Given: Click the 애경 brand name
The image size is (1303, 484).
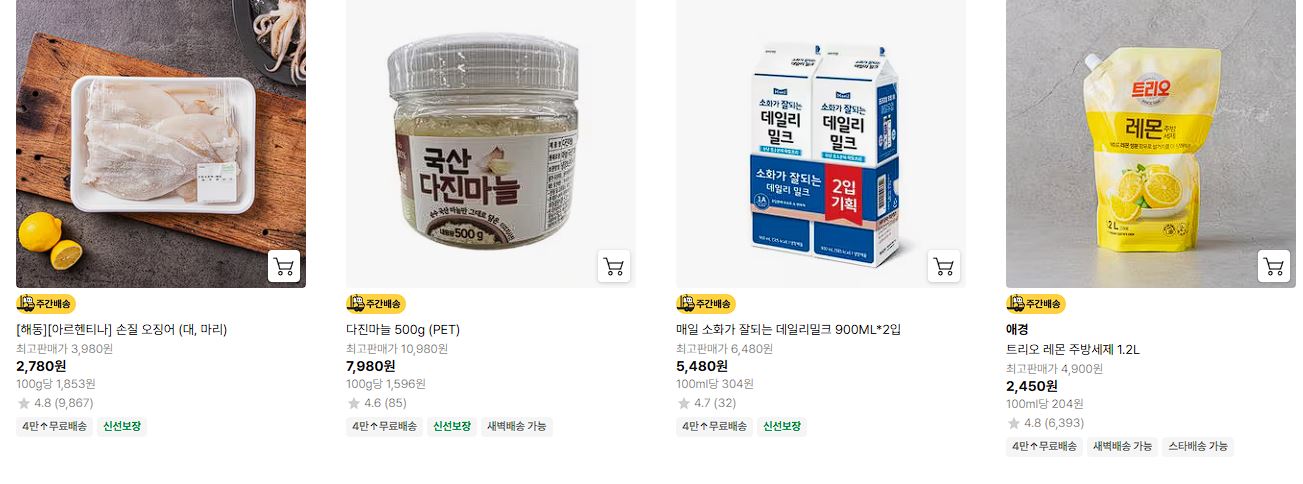Looking at the screenshot, I should click(1017, 329).
